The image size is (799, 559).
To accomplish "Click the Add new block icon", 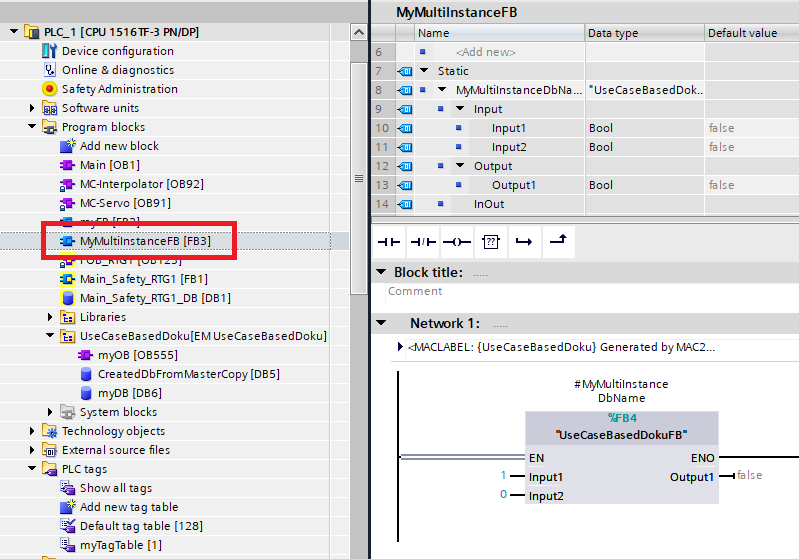I will point(67,146).
